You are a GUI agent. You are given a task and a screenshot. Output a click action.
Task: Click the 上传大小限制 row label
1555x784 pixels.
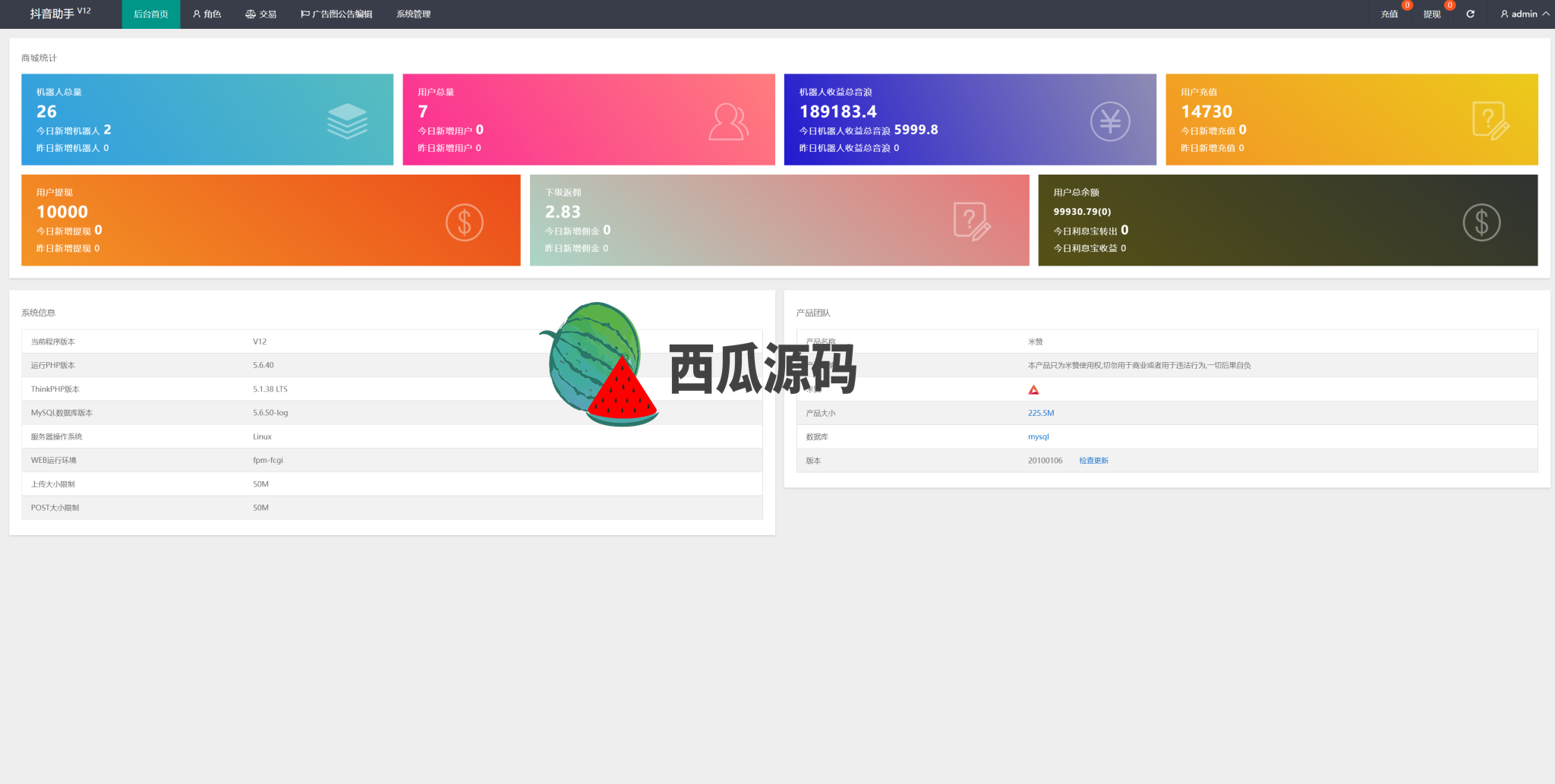(52, 484)
